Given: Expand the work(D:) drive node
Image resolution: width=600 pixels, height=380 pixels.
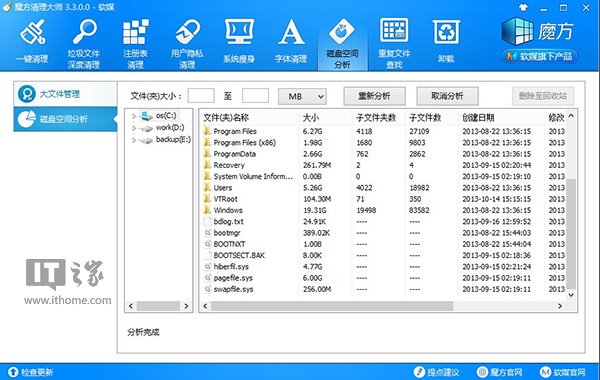Looking at the screenshot, I should pyautogui.click(x=134, y=128).
